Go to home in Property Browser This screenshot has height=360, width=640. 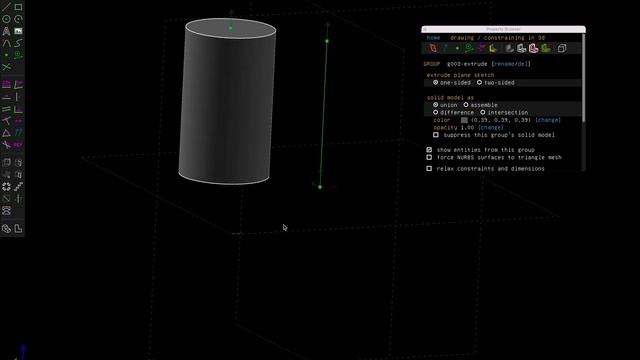coord(433,38)
